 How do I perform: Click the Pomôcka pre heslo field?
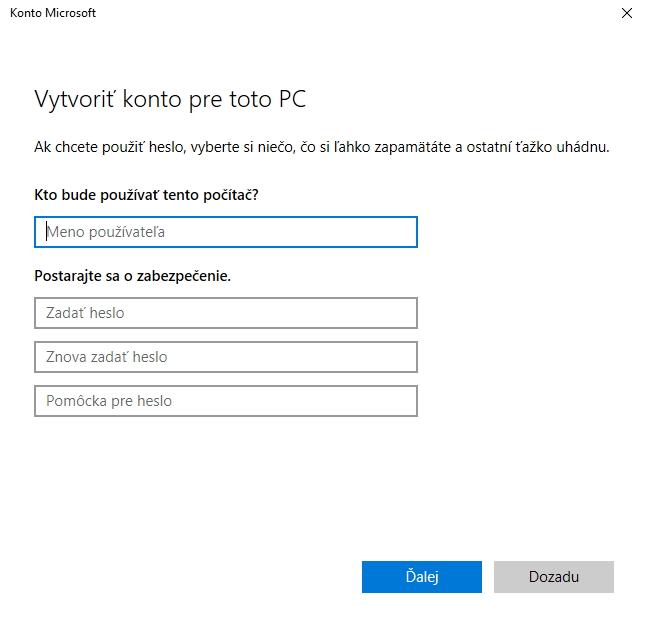(225, 401)
